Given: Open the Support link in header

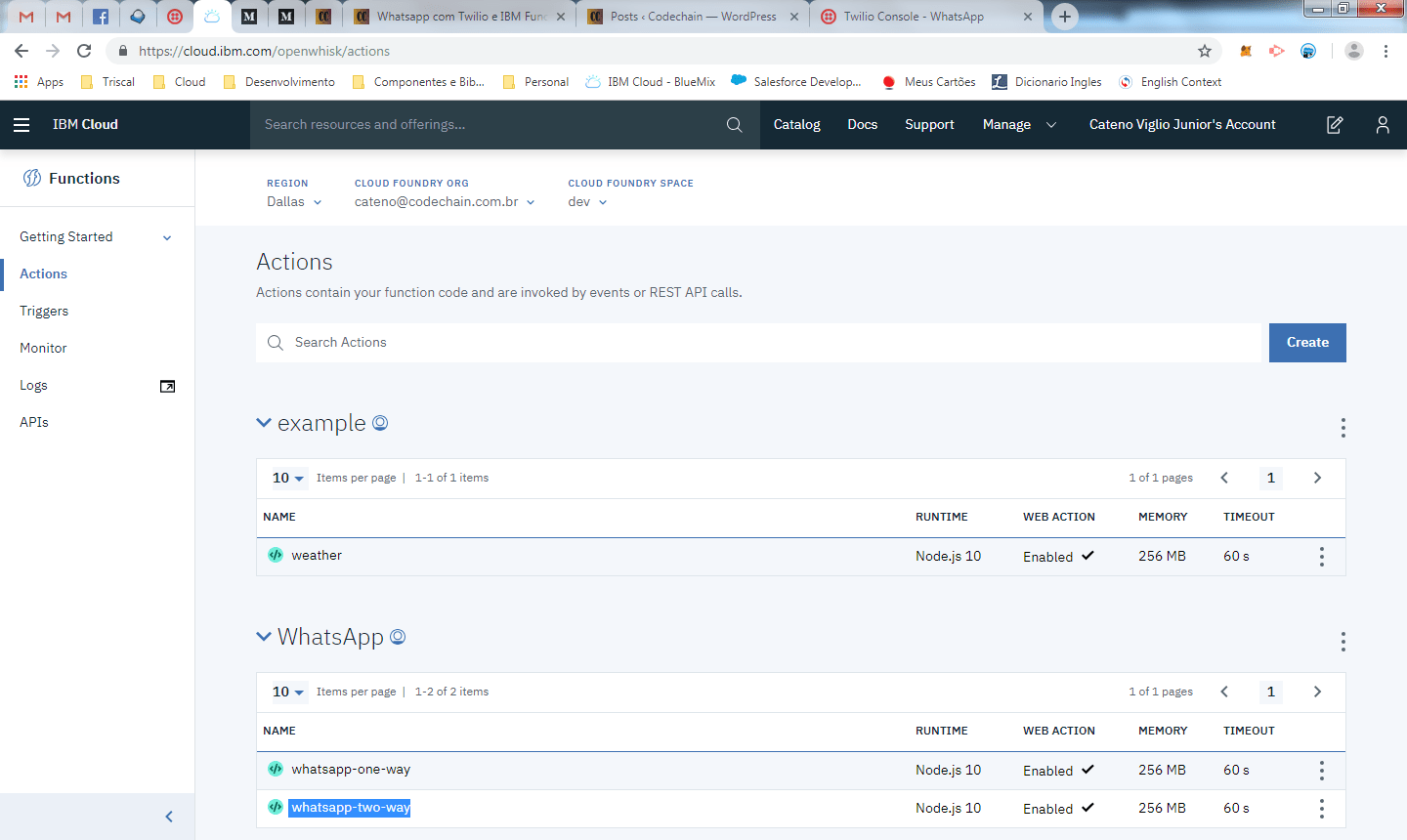Looking at the screenshot, I should [x=929, y=125].
